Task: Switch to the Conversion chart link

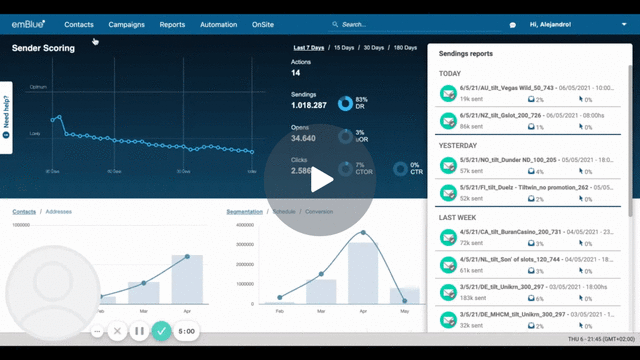Action: point(319,211)
